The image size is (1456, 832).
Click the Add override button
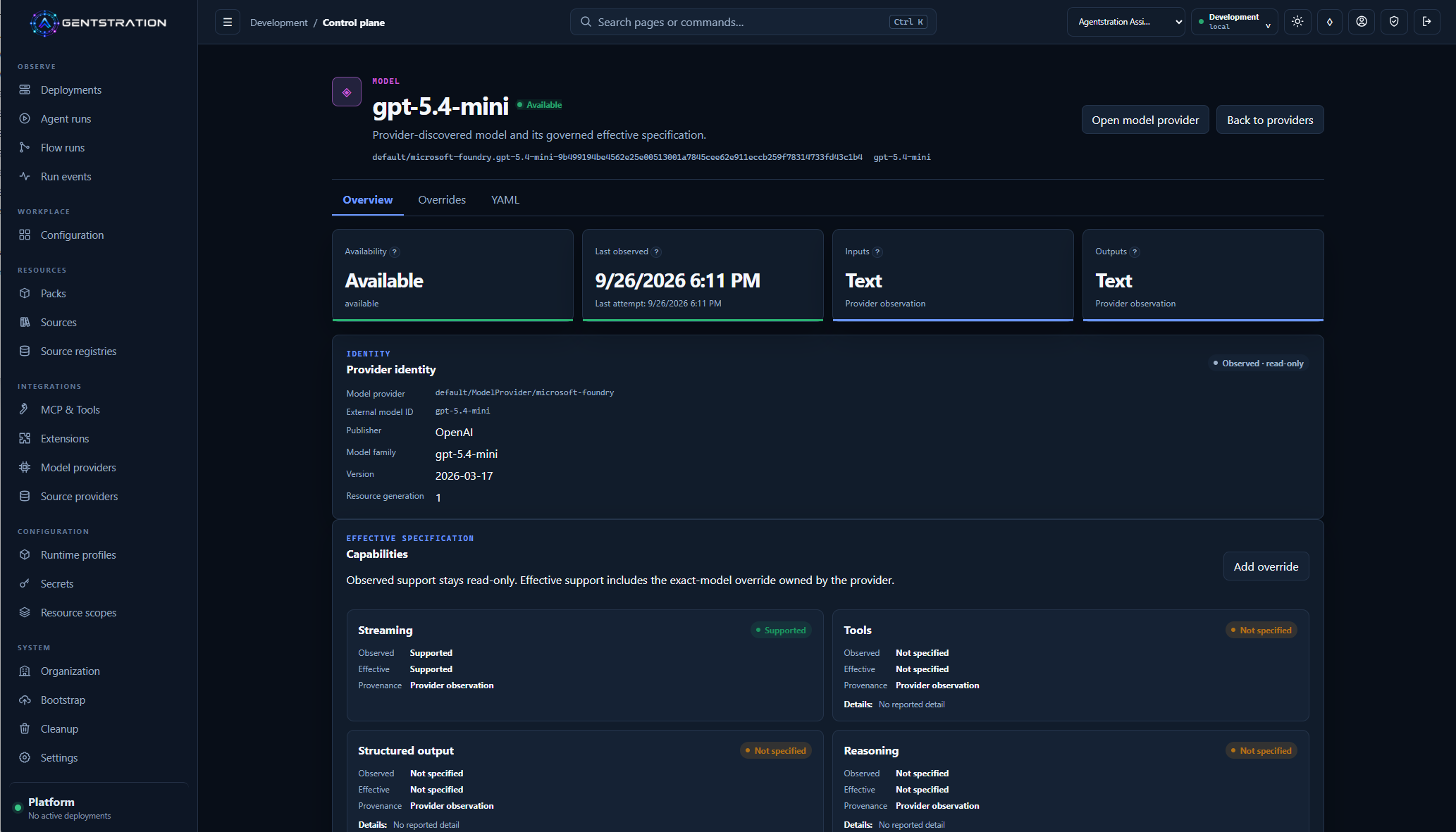(x=1266, y=566)
